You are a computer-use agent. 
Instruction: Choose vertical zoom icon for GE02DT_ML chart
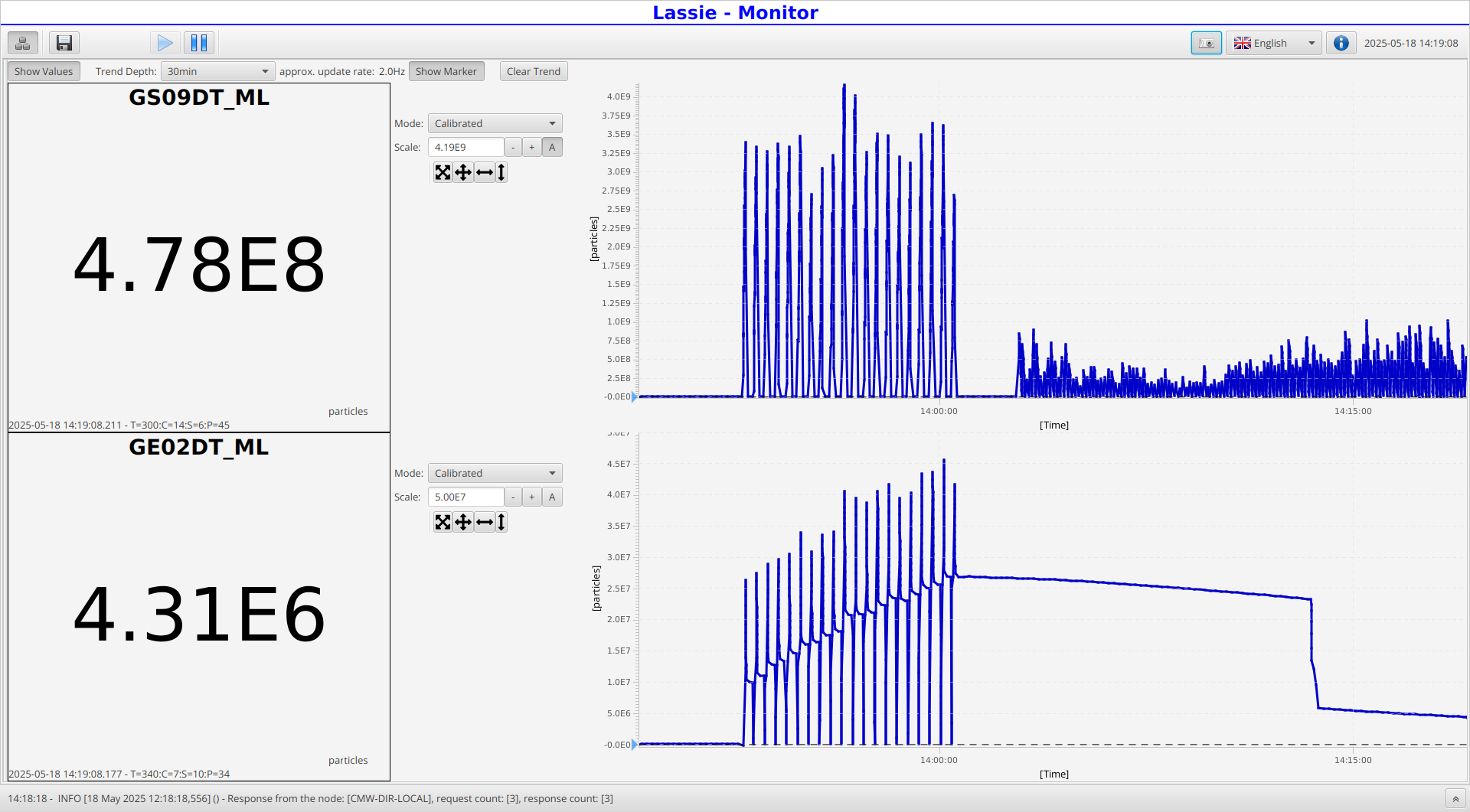pyautogui.click(x=501, y=522)
